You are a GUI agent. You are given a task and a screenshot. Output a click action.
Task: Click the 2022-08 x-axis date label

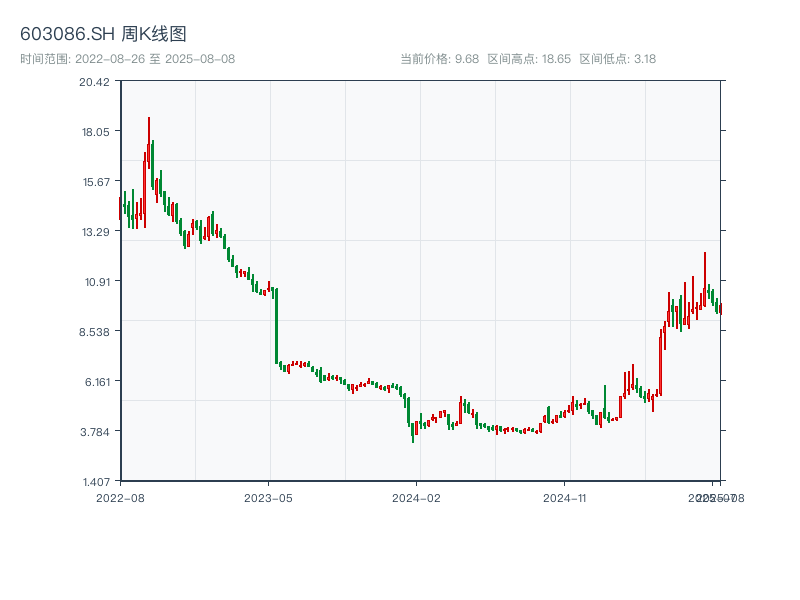click(x=120, y=497)
